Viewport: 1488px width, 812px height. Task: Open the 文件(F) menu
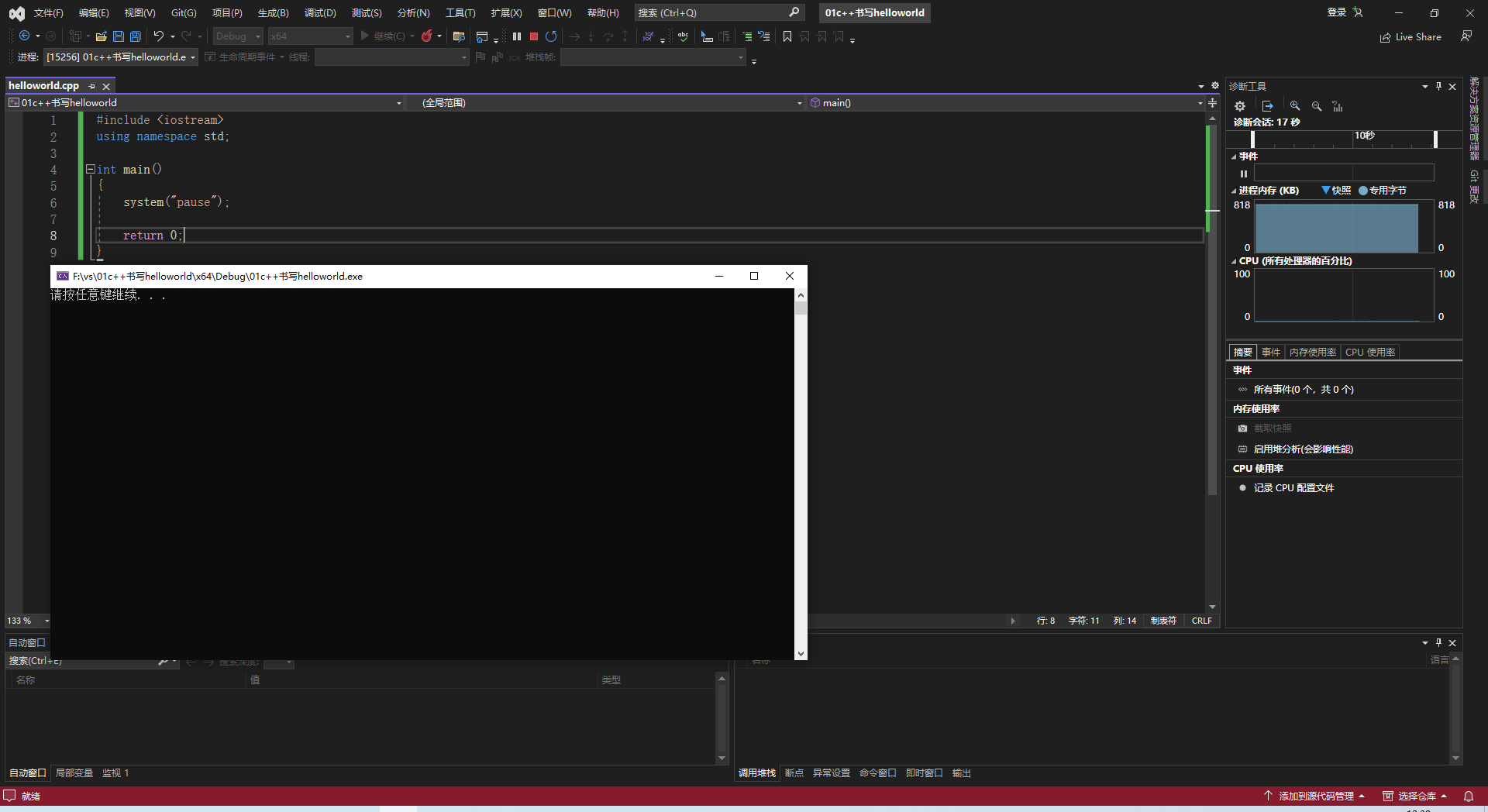(49, 12)
